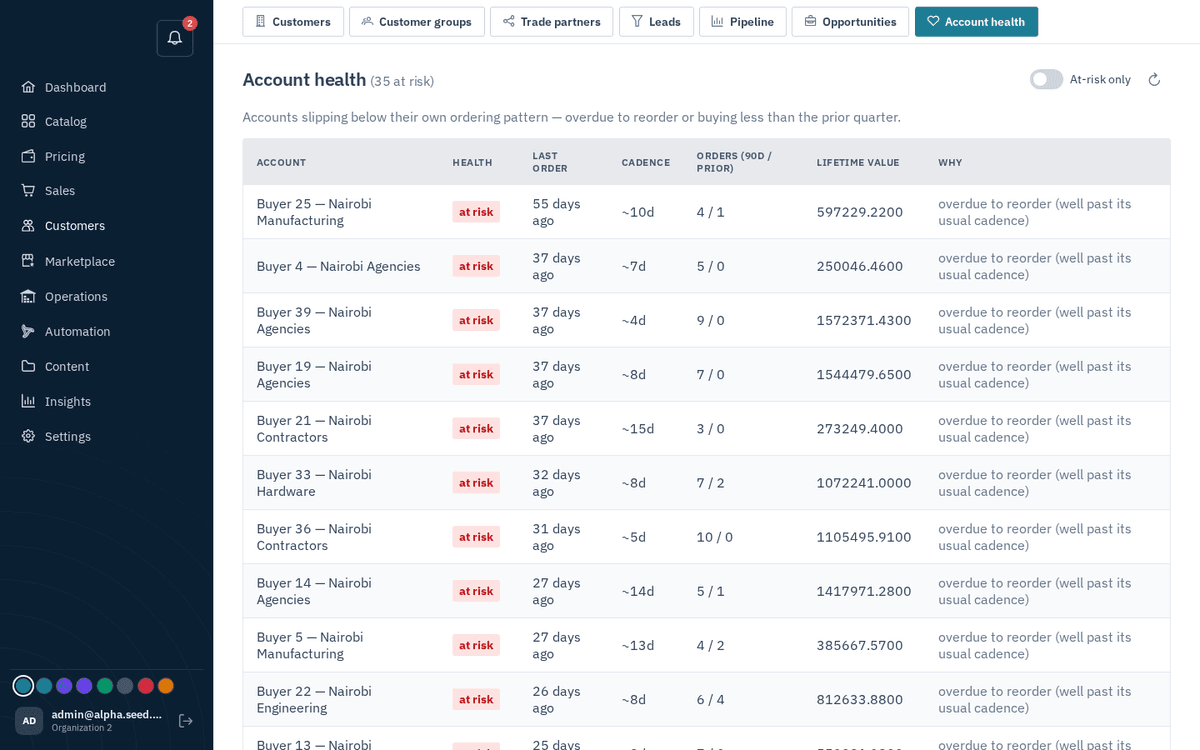Pick the green theme color swatch
This screenshot has width=1200, height=750.
(105, 686)
